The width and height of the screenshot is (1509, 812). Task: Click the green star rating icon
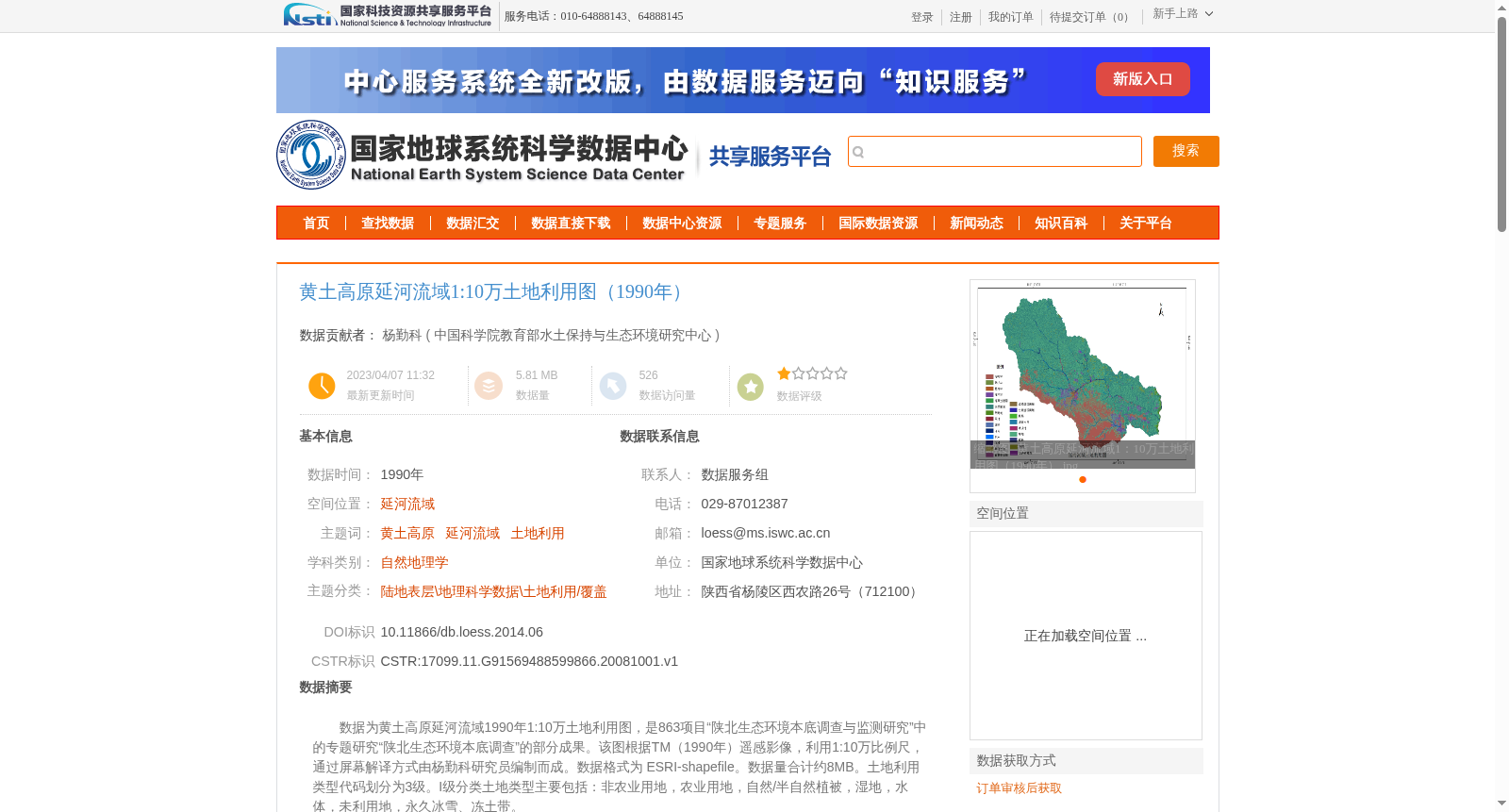[x=751, y=387]
